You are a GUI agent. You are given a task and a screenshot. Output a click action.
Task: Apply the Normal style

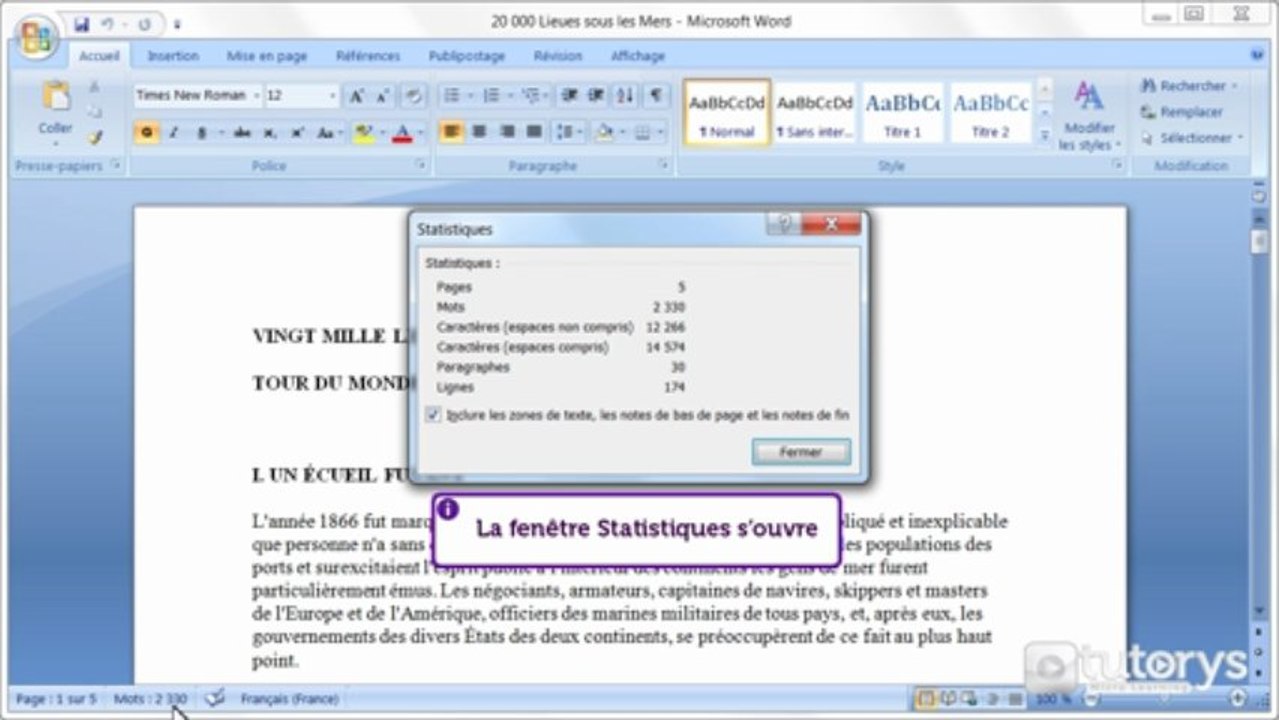[x=726, y=112]
